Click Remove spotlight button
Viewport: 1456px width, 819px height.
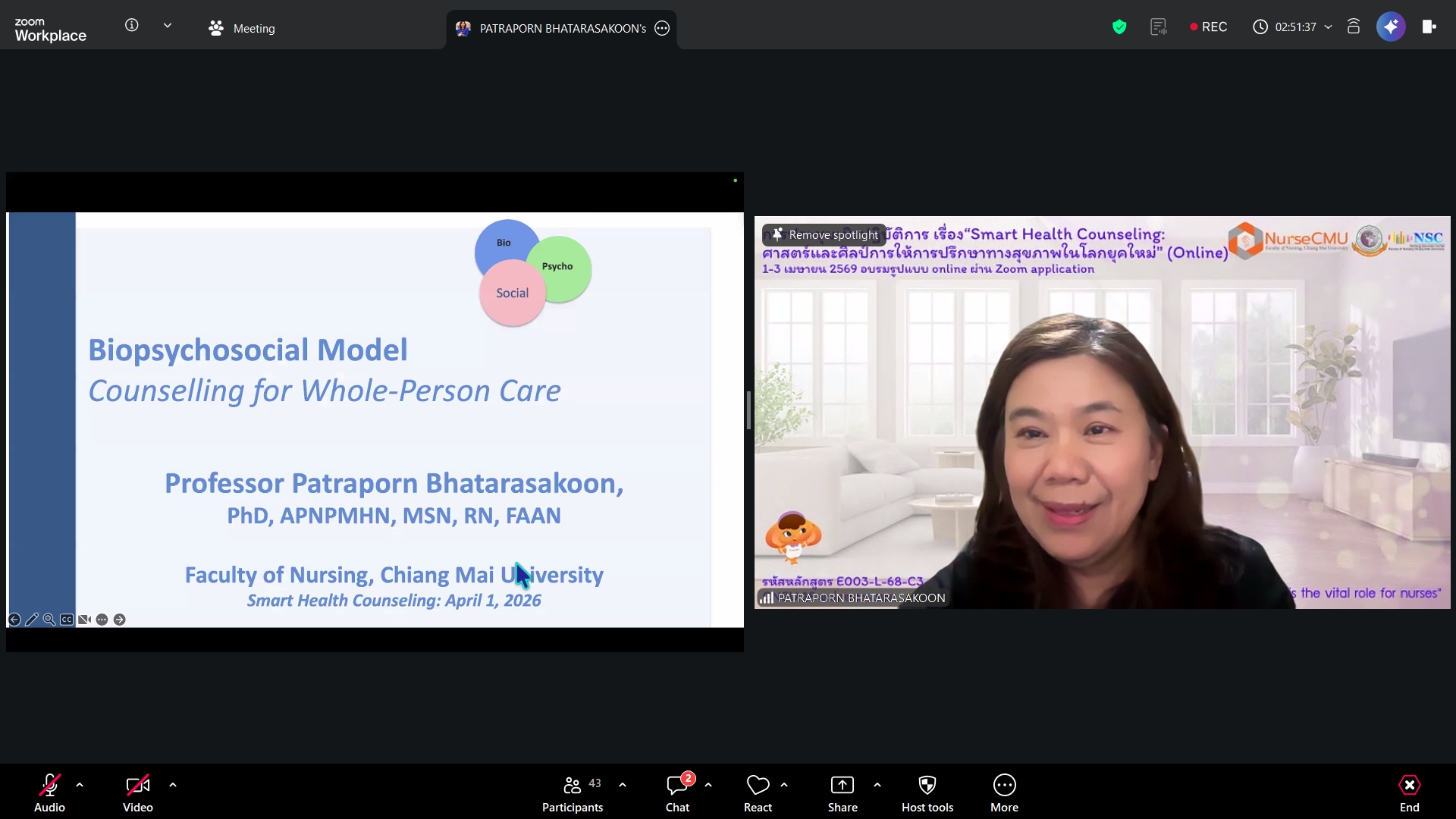pos(824,235)
